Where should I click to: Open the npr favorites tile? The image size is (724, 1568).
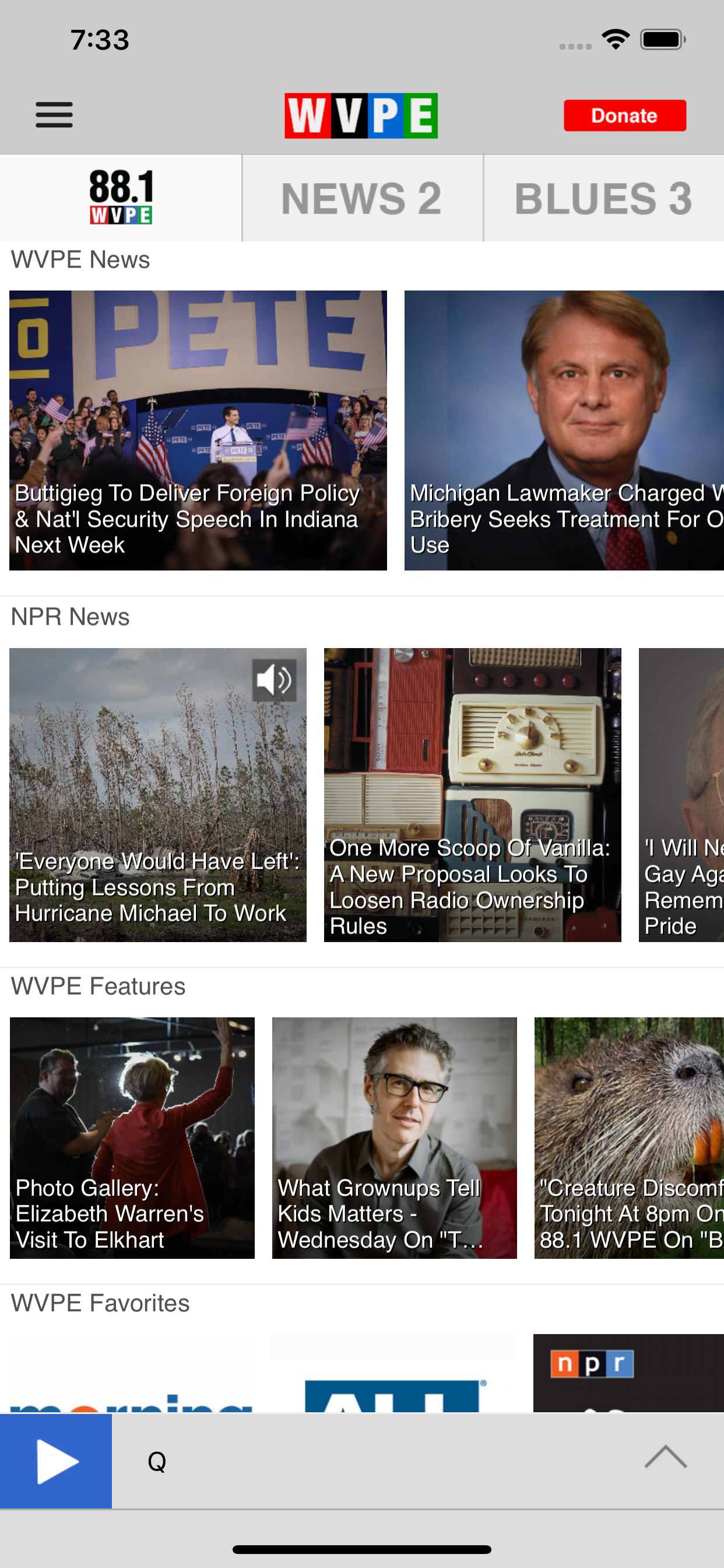pos(629,1373)
